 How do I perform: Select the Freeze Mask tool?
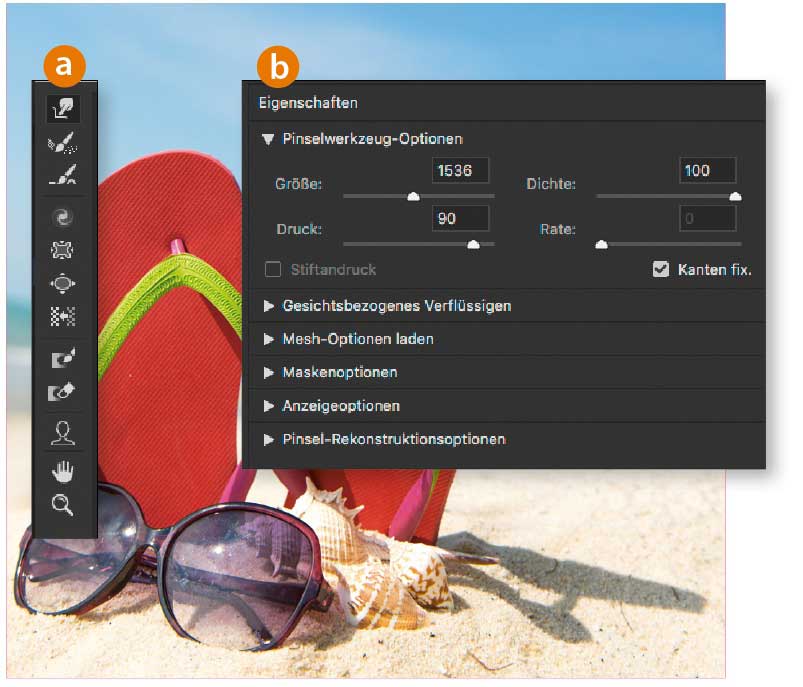(63, 359)
